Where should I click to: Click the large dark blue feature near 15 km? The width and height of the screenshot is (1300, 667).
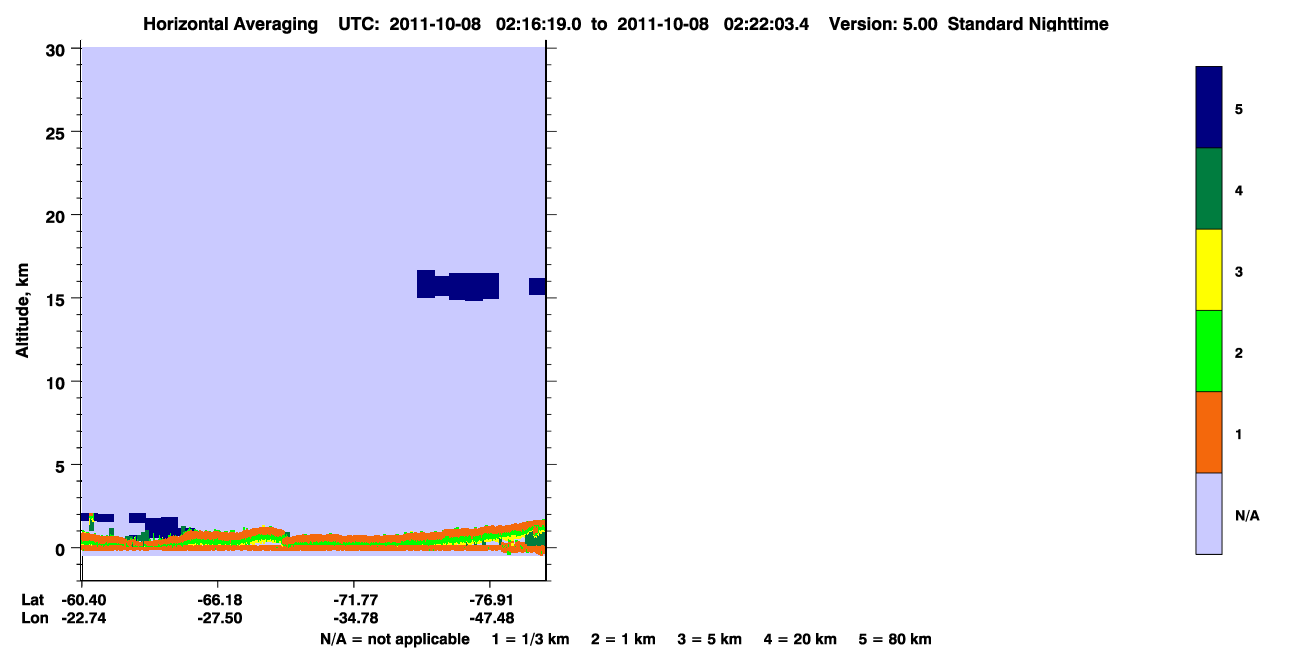click(x=458, y=286)
